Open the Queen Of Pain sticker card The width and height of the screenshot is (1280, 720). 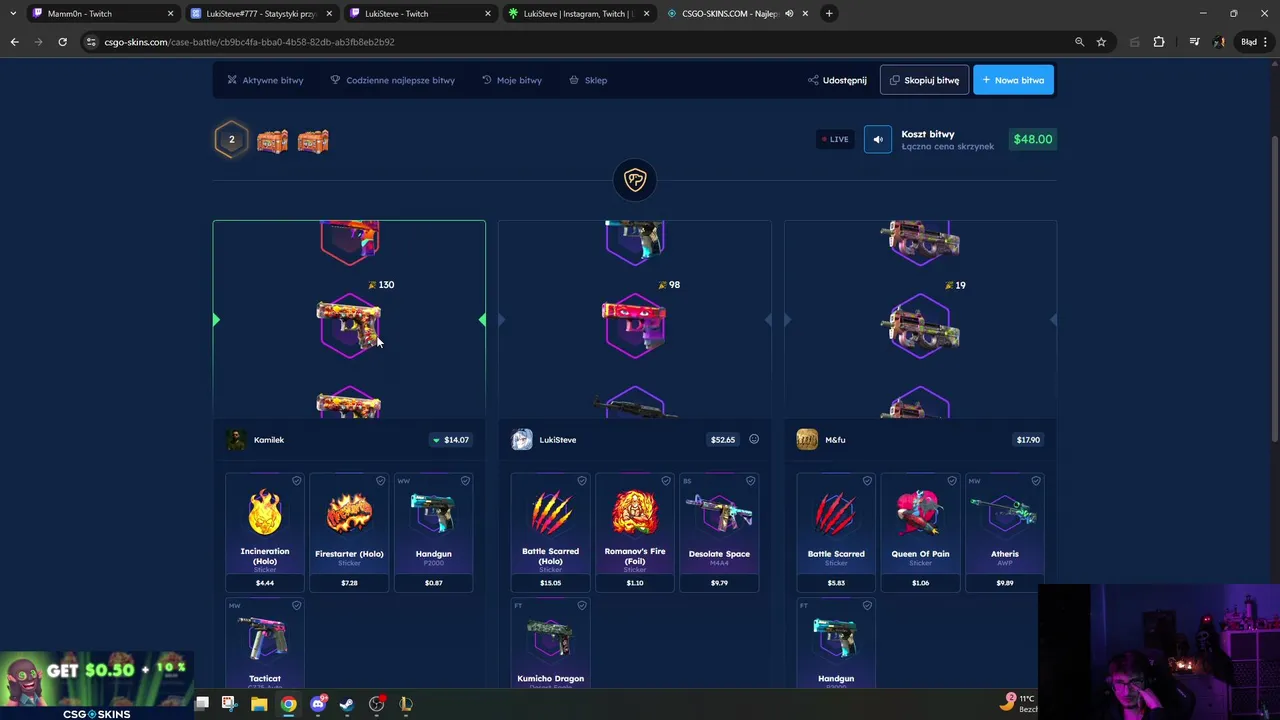[x=920, y=532]
